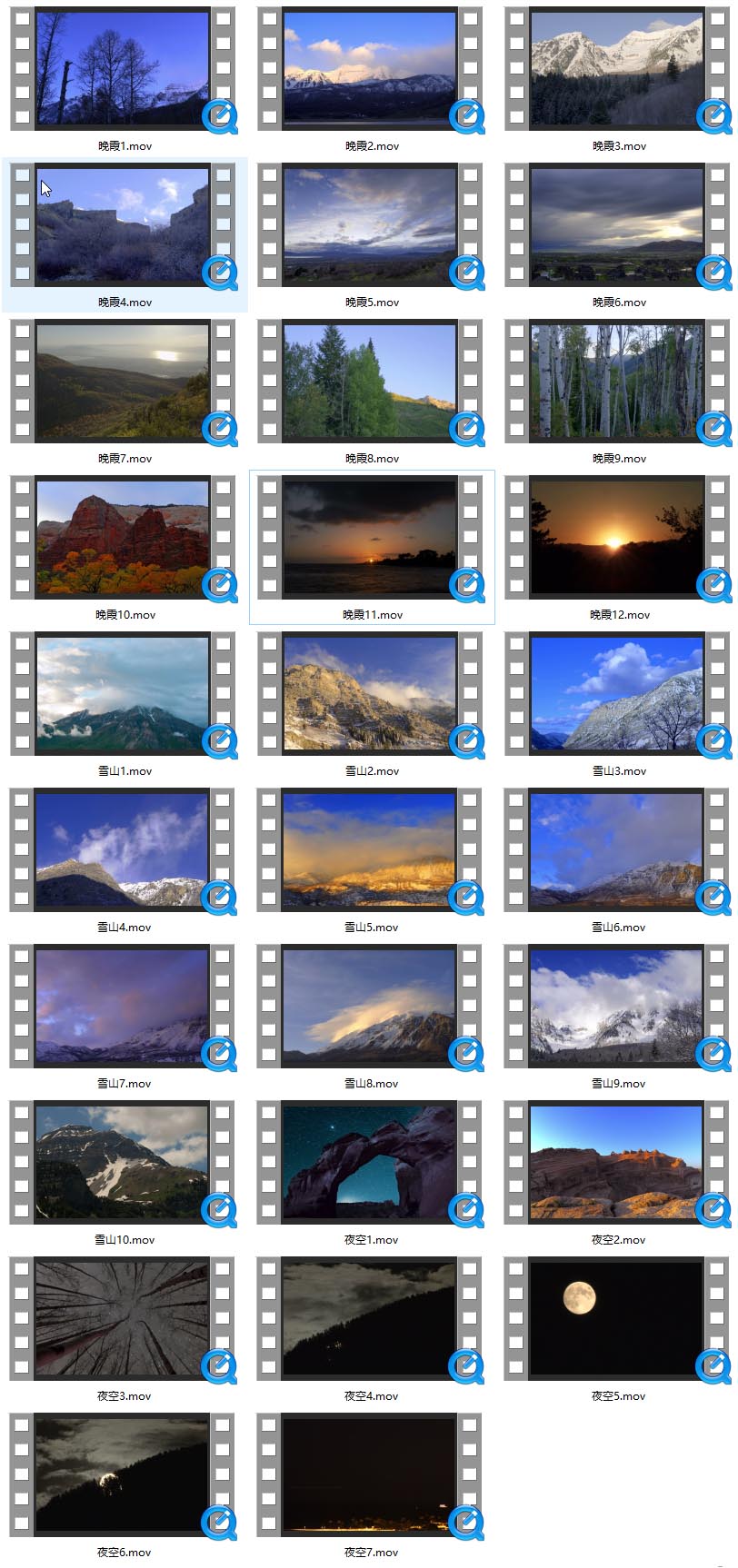738x1568 pixels.
Task: Click the file name 雪山1.mov
Action: (125, 771)
